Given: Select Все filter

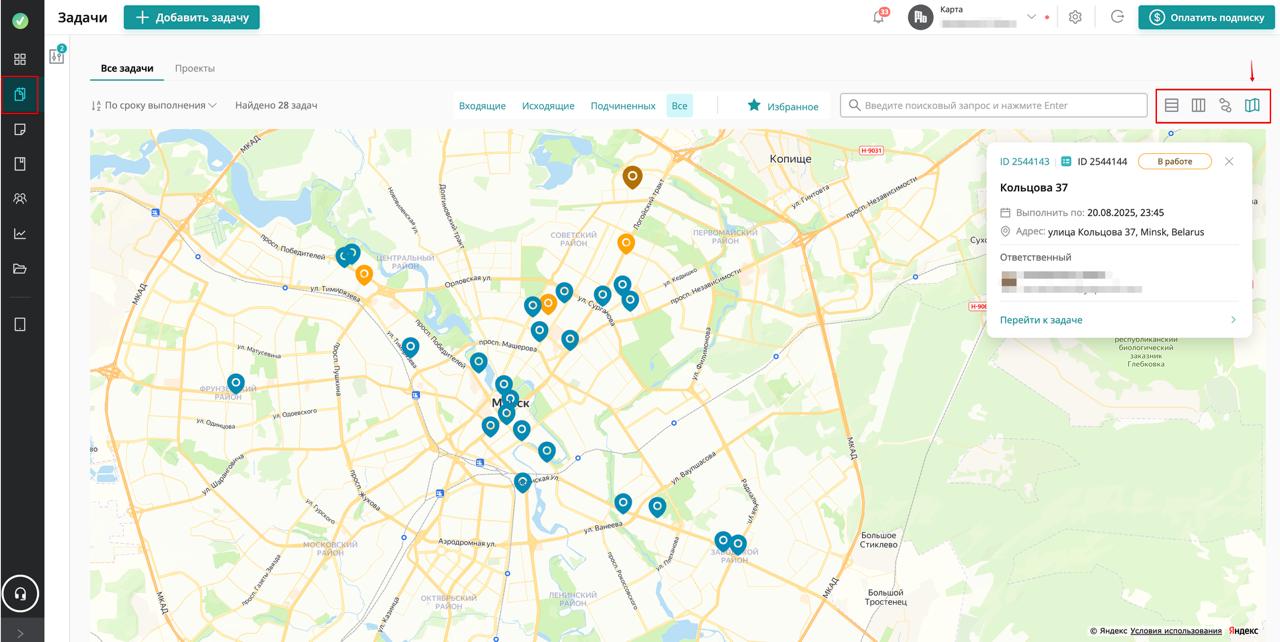Looking at the screenshot, I should click(x=680, y=106).
